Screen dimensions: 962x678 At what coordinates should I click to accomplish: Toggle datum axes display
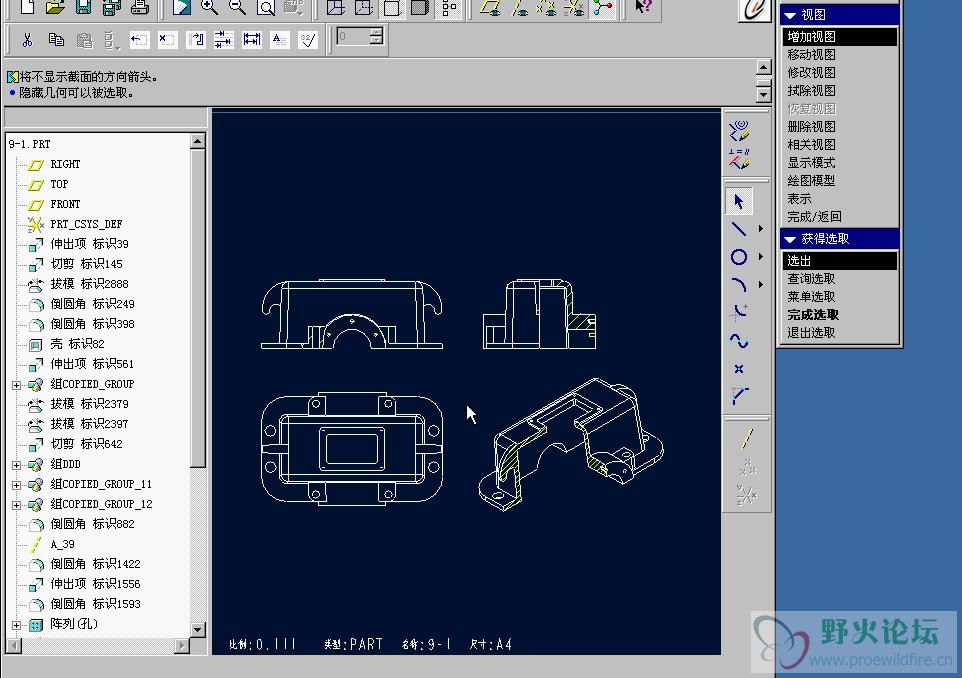click(518, 7)
